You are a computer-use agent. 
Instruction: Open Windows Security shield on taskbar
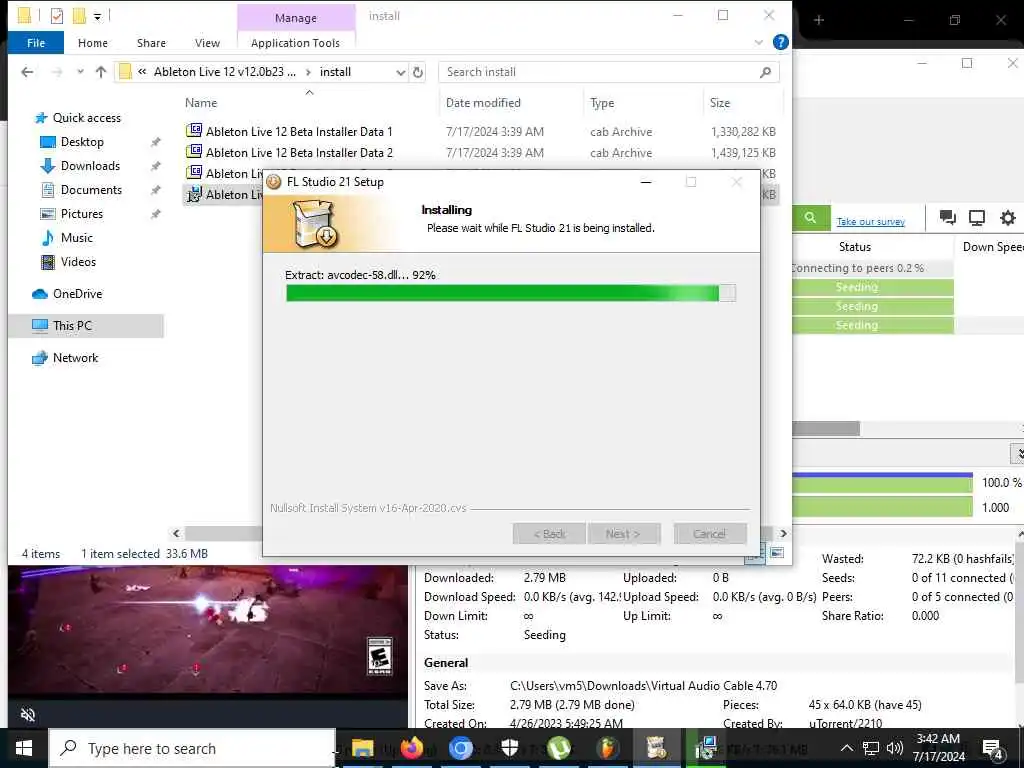pos(509,748)
